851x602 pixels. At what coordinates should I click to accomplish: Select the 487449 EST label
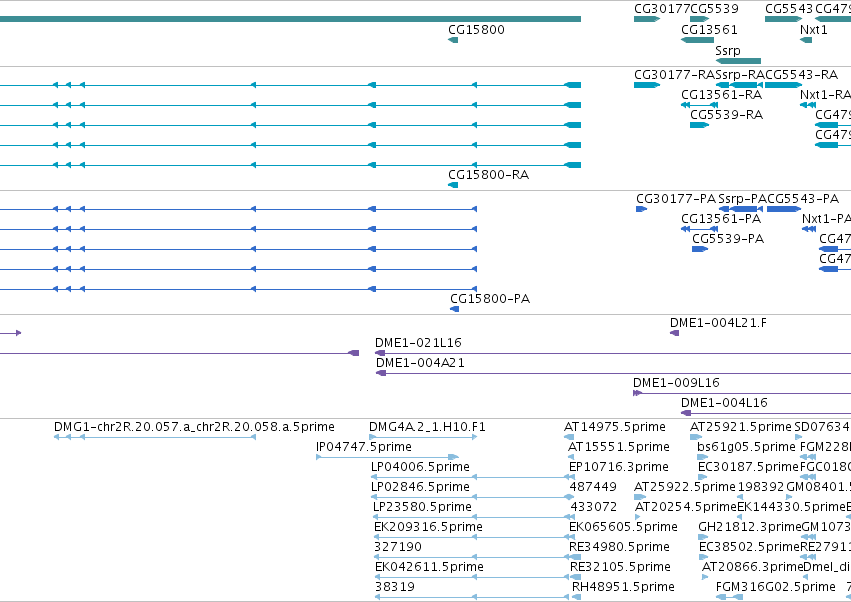tap(593, 487)
